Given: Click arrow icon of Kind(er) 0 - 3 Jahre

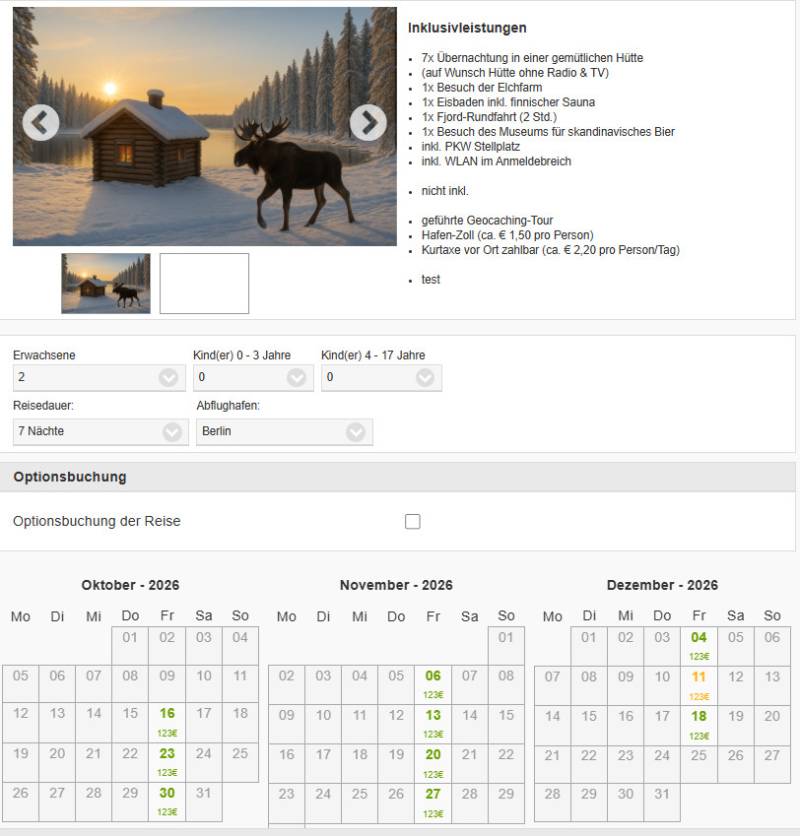Looking at the screenshot, I should coord(297,377).
